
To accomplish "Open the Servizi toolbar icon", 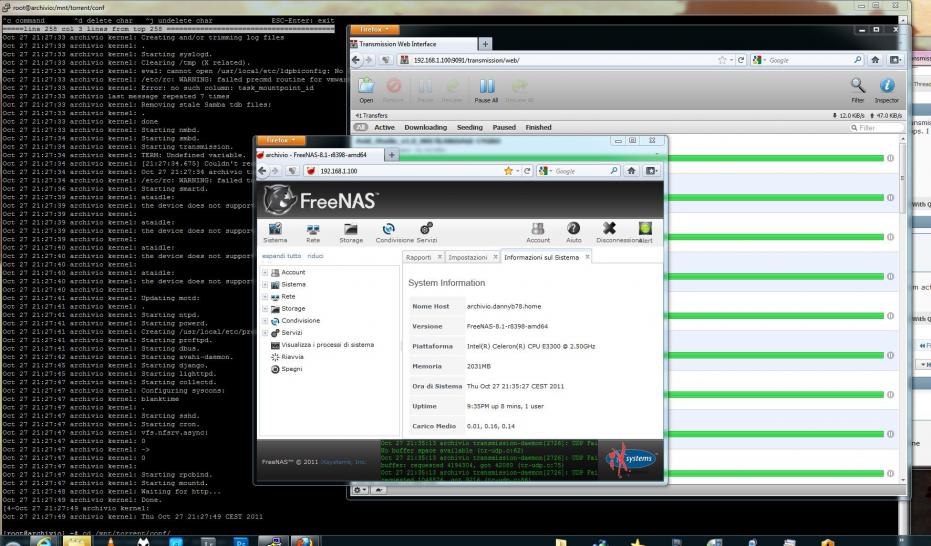I will tap(426, 233).
